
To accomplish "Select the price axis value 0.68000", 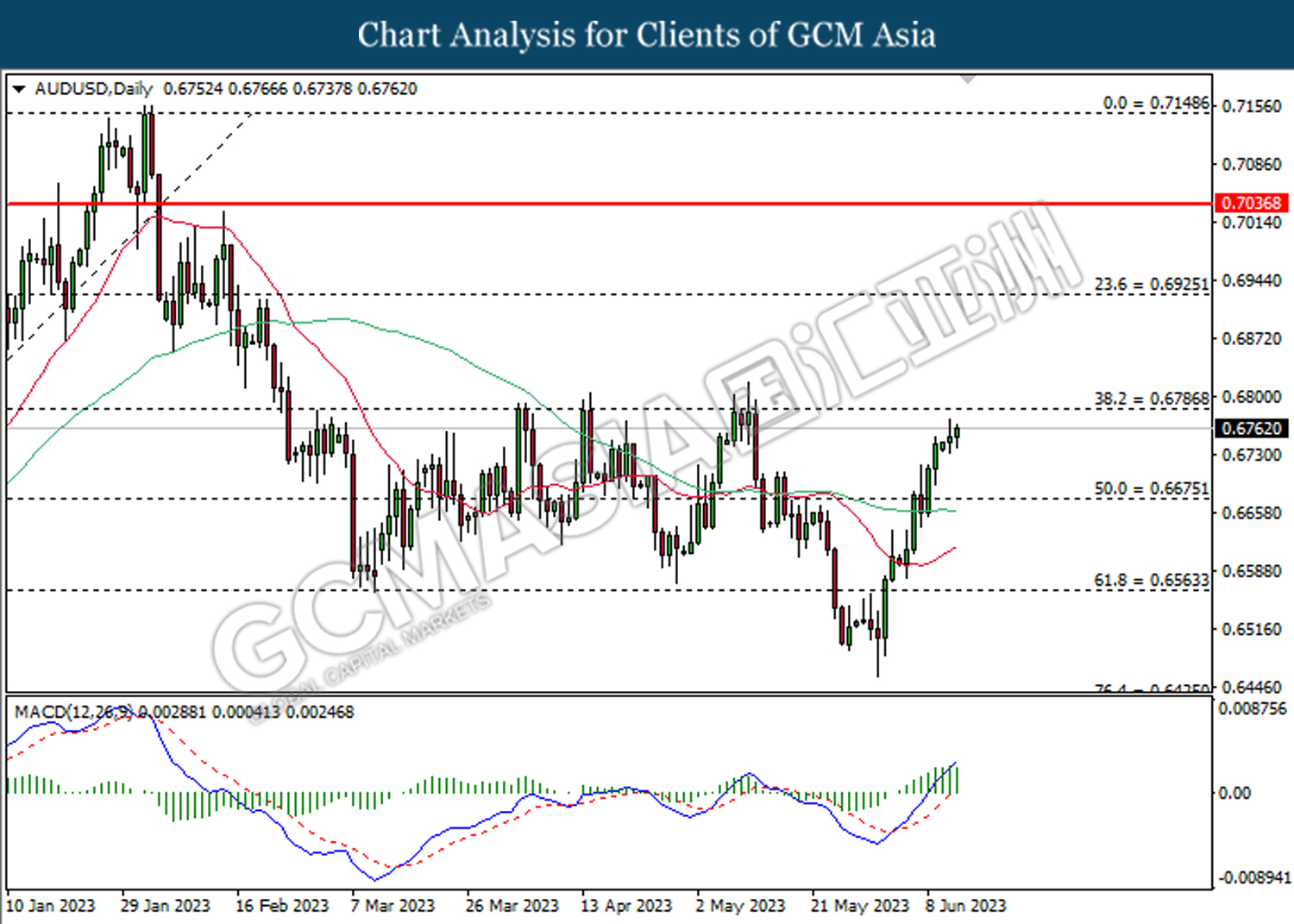I will (1252, 397).
